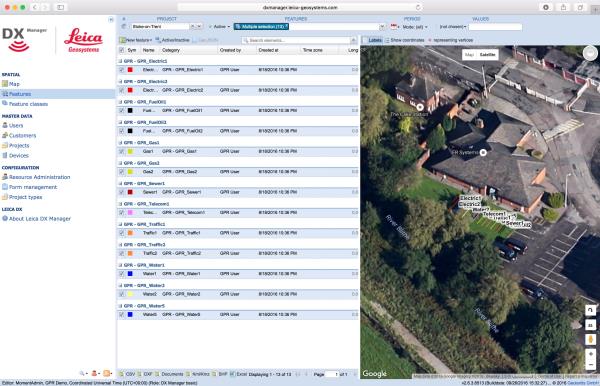Switch map to Map view

[470, 55]
